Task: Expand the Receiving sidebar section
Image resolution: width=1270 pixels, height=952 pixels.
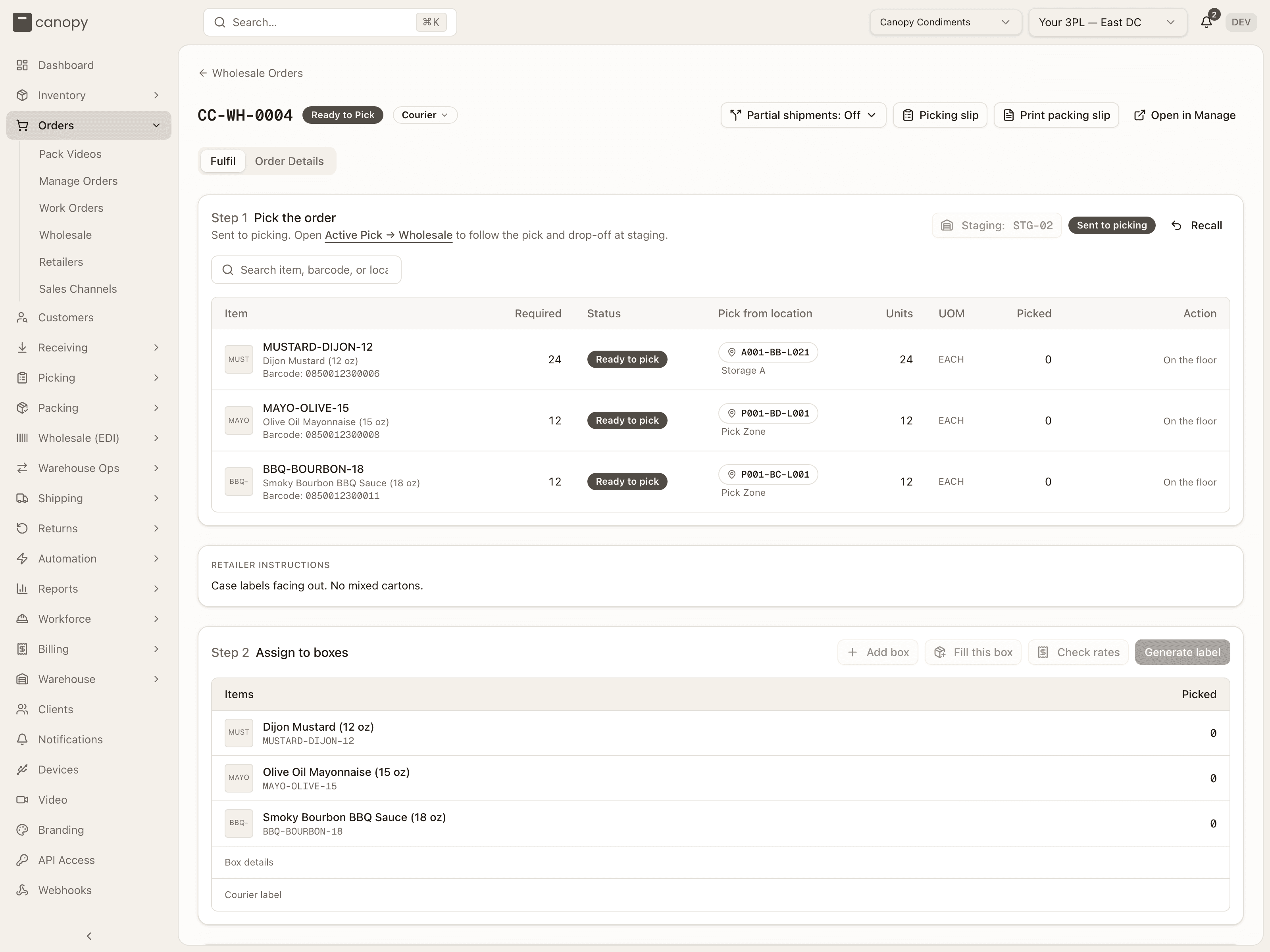Action: click(89, 347)
